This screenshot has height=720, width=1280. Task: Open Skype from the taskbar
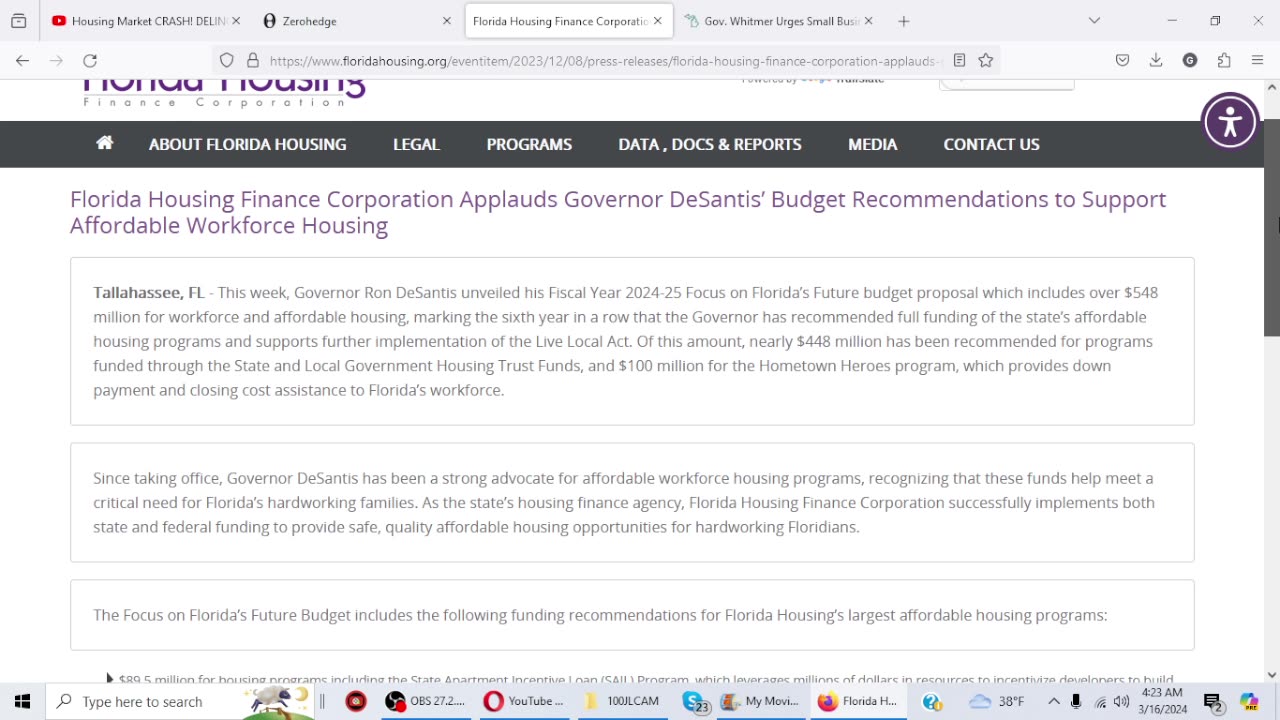(695, 701)
